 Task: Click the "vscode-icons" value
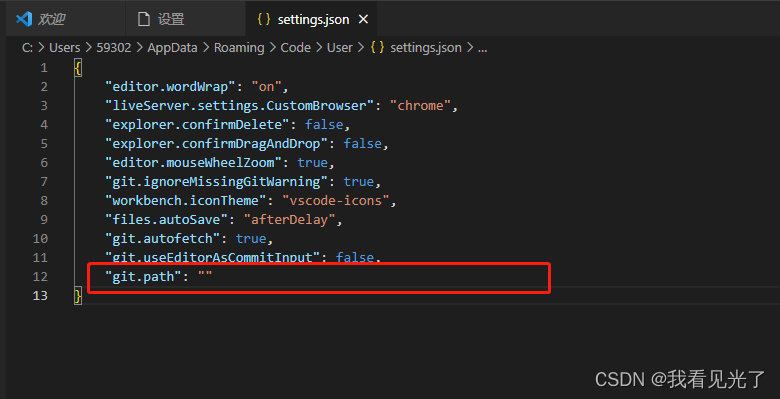pos(336,201)
